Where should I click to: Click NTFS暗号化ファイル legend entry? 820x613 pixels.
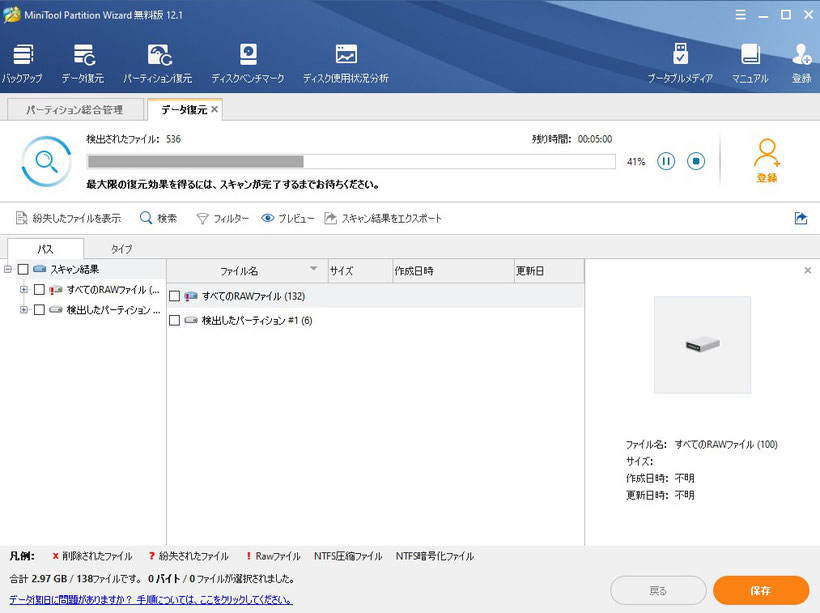click(x=435, y=556)
